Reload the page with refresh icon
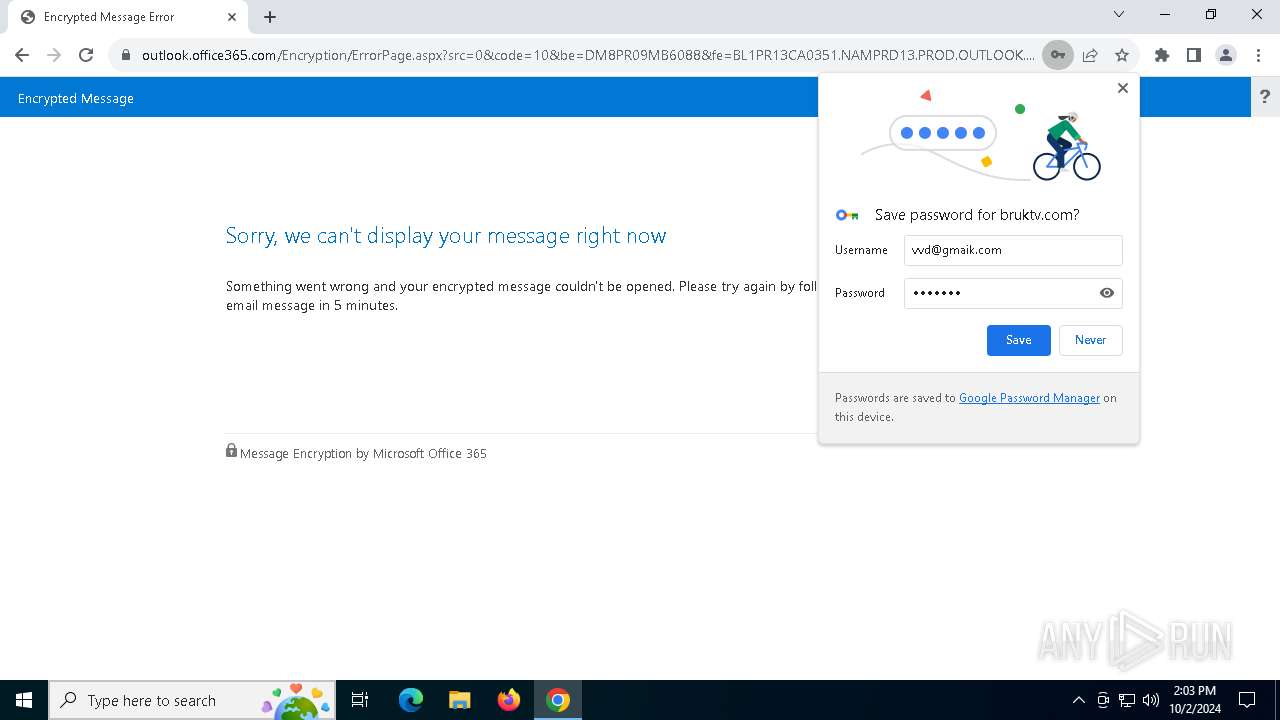 (x=86, y=55)
